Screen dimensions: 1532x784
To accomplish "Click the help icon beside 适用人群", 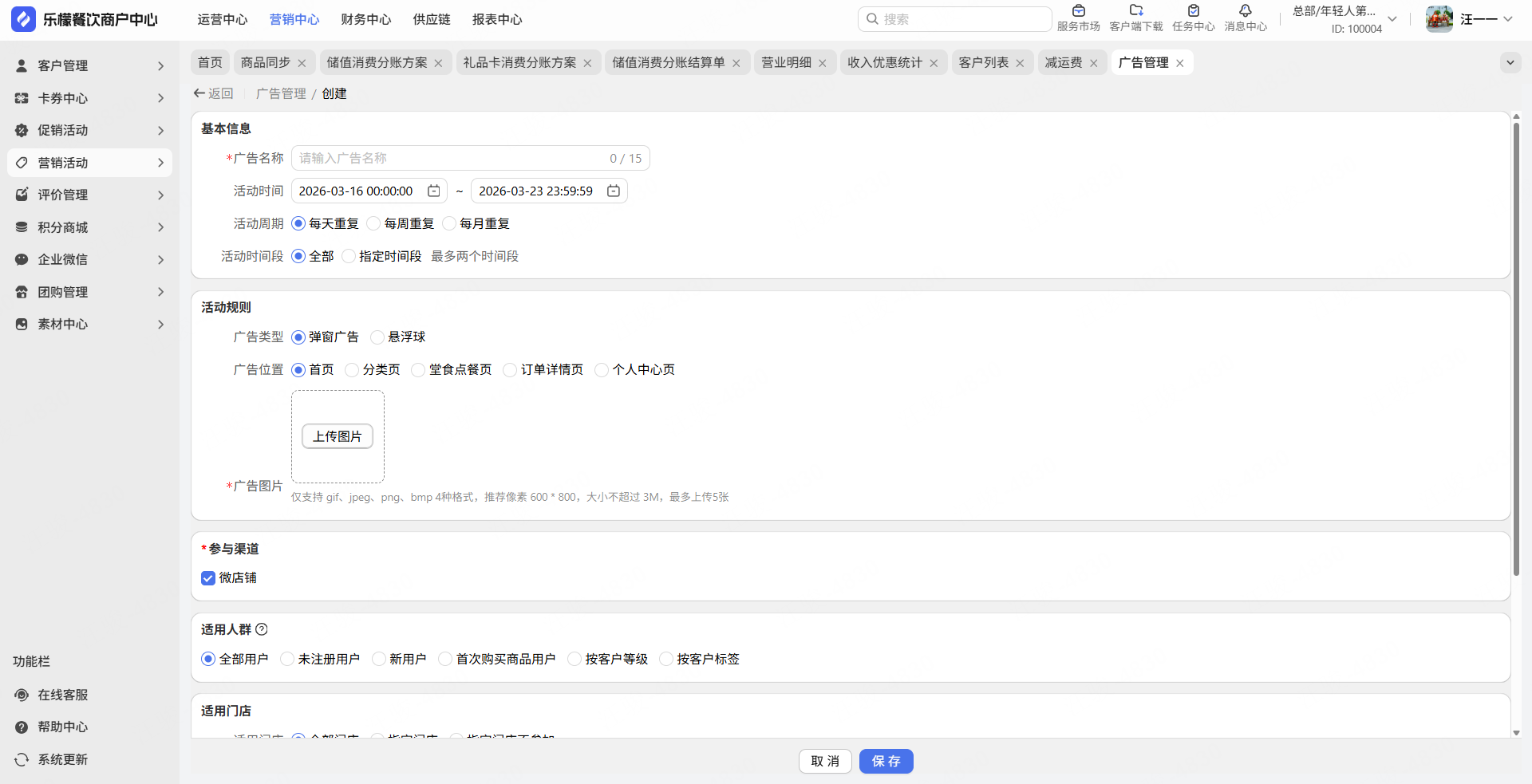I will pos(262,629).
